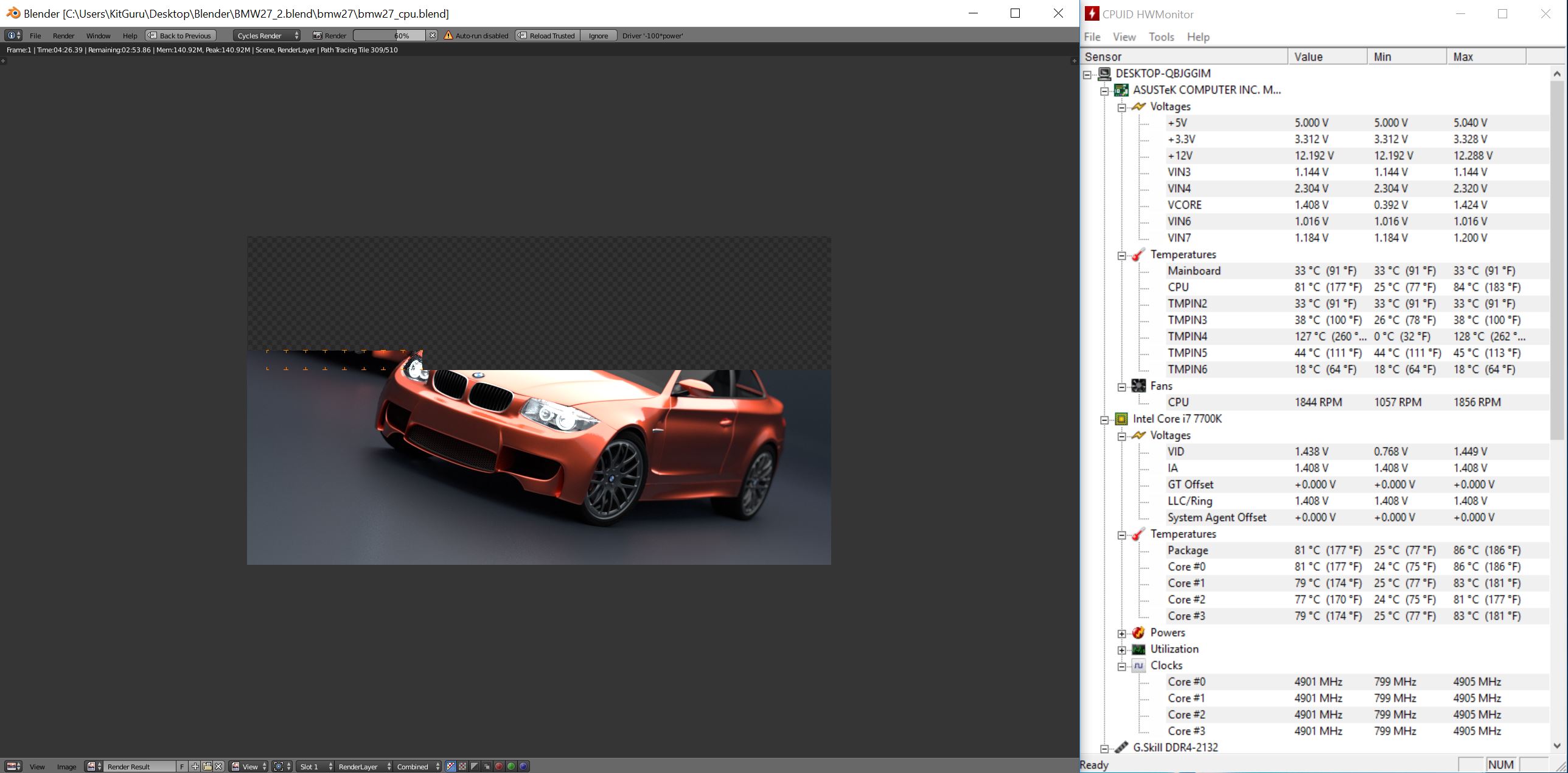
Task: Click the Reload Trusted button
Action: pos(547,35)
